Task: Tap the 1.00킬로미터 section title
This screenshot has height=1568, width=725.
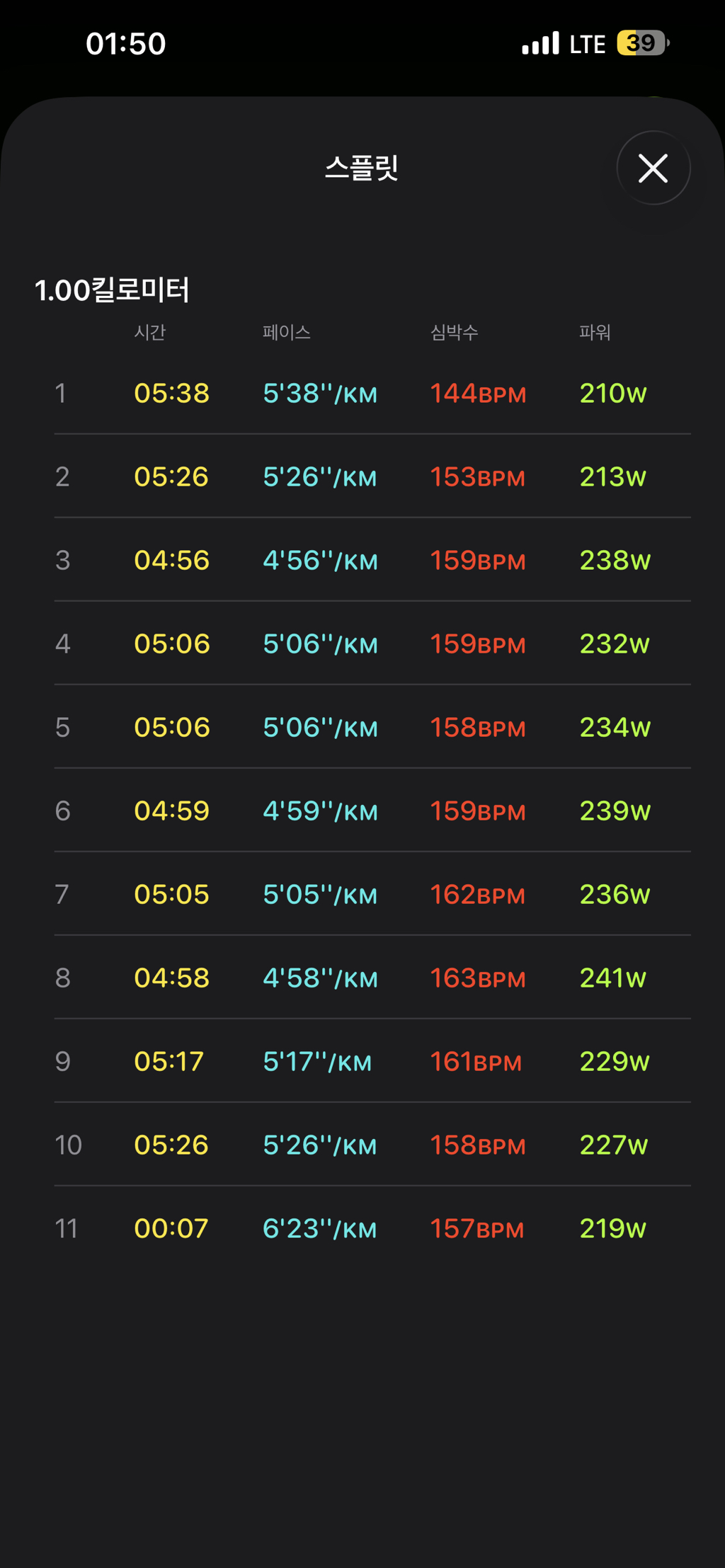Action: [x=112, y=290]
